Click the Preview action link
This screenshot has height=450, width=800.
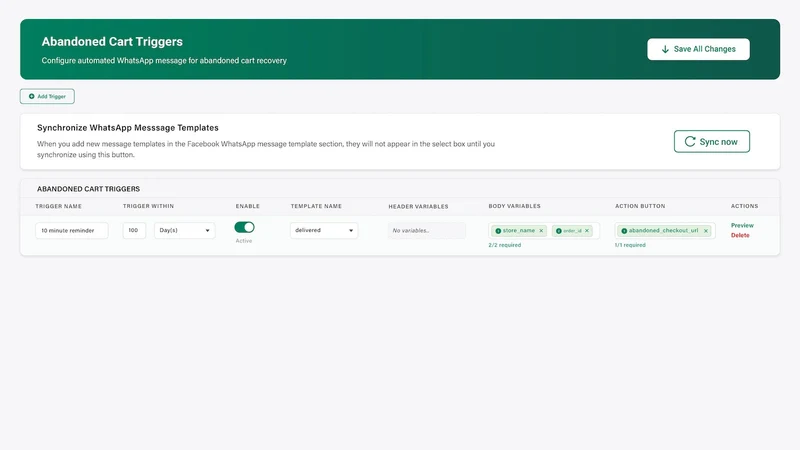point(742,225)
